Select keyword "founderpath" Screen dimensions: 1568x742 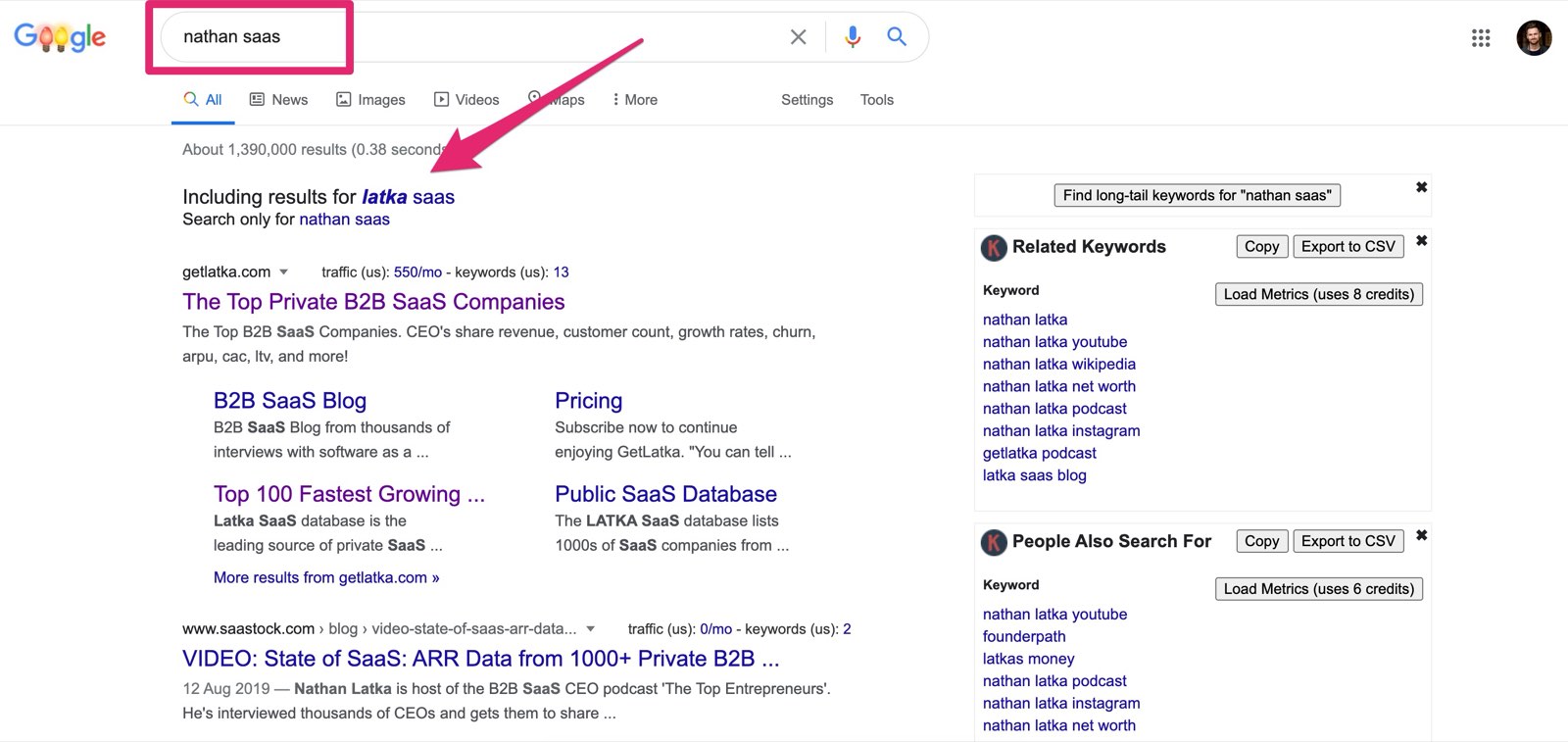[x=1024, y=637]
